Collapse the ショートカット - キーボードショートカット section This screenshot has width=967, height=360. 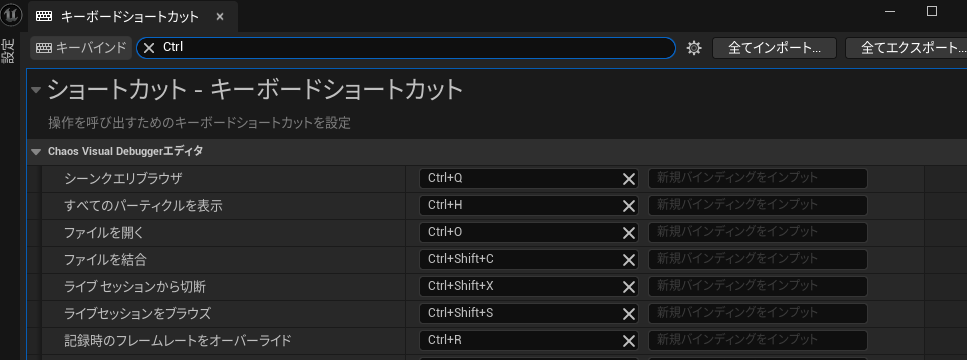point(36,91)
